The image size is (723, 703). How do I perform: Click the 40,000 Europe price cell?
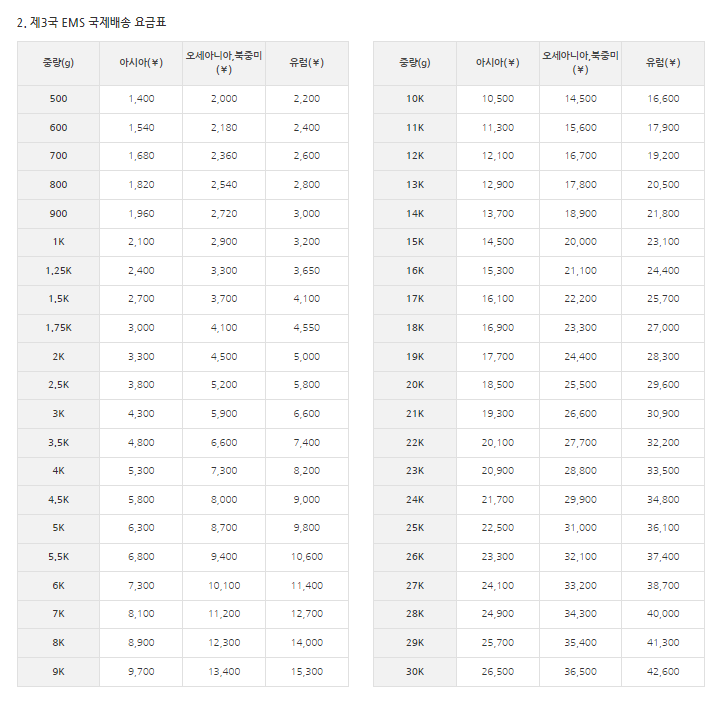[x=663, y=614]
